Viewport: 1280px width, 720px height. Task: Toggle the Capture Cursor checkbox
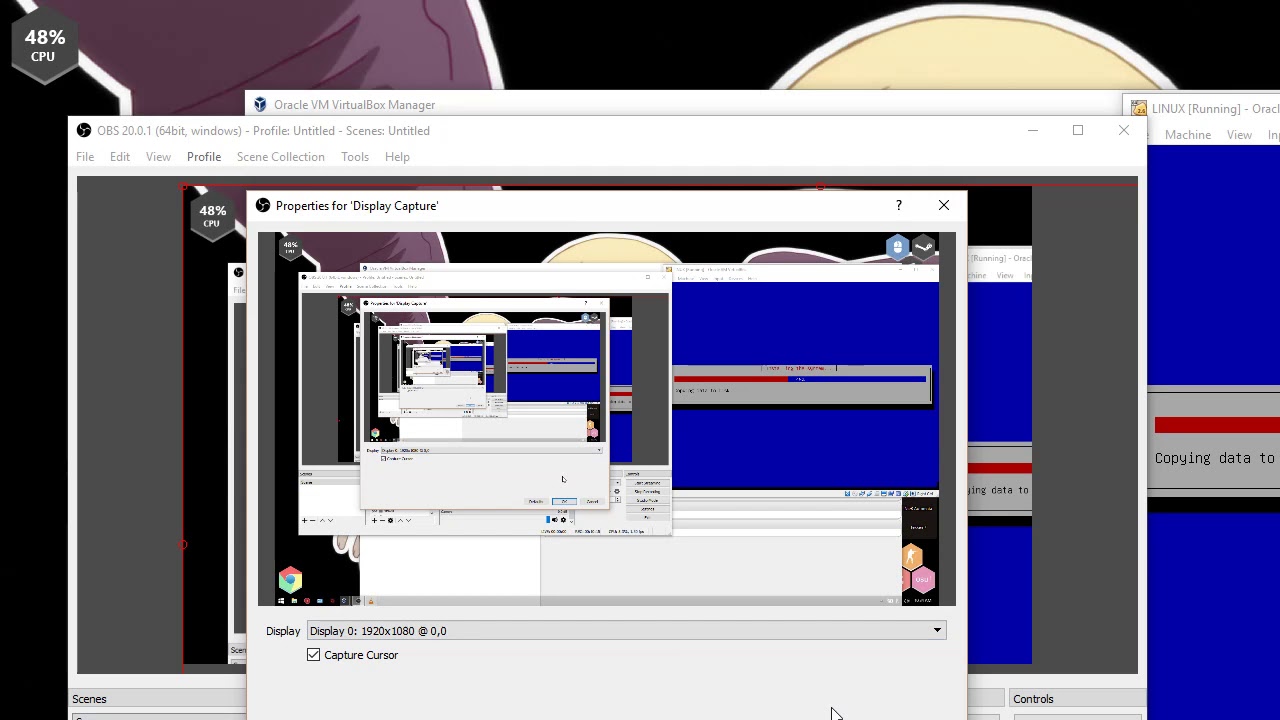(314, 655)
